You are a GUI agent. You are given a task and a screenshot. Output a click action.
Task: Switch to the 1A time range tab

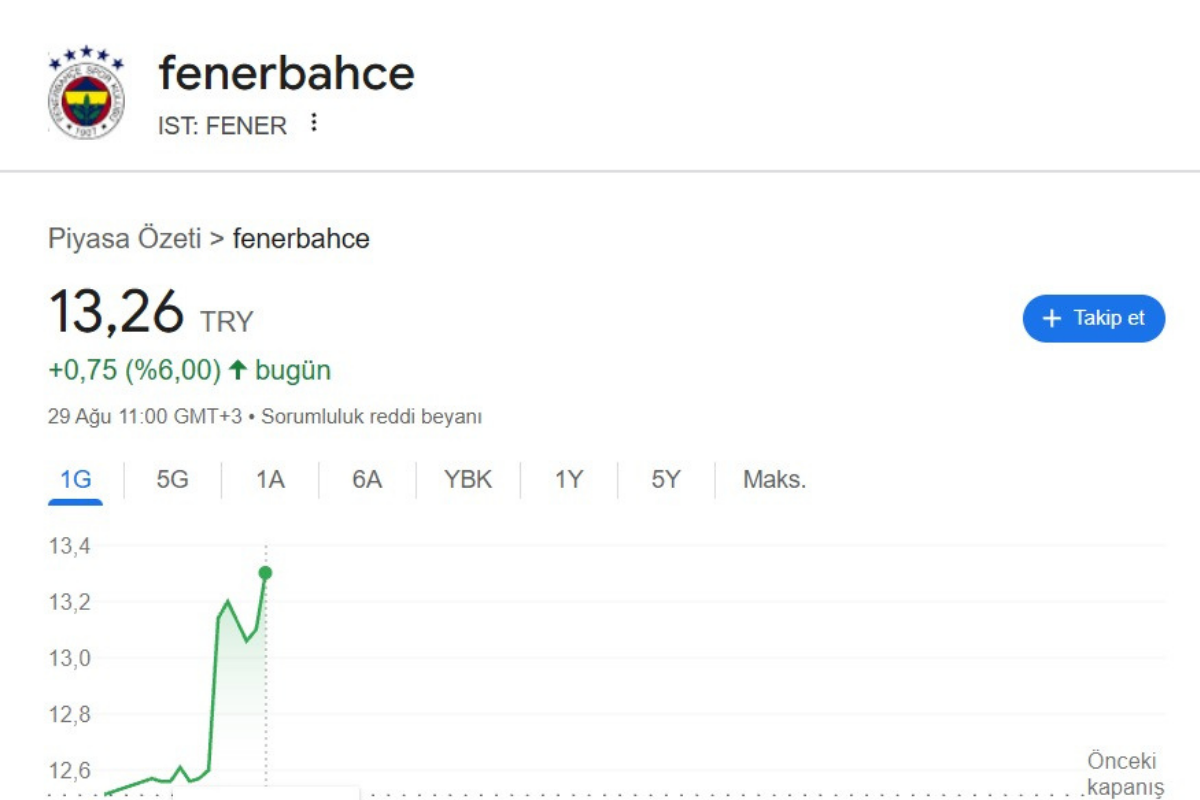270,480
